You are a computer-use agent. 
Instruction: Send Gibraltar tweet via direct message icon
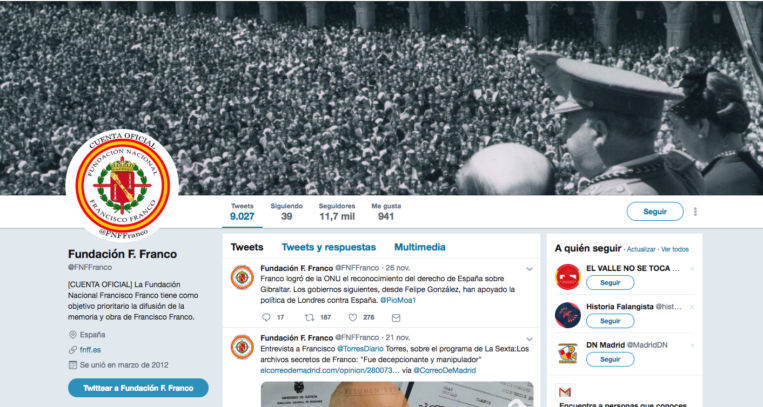point(396,318)
